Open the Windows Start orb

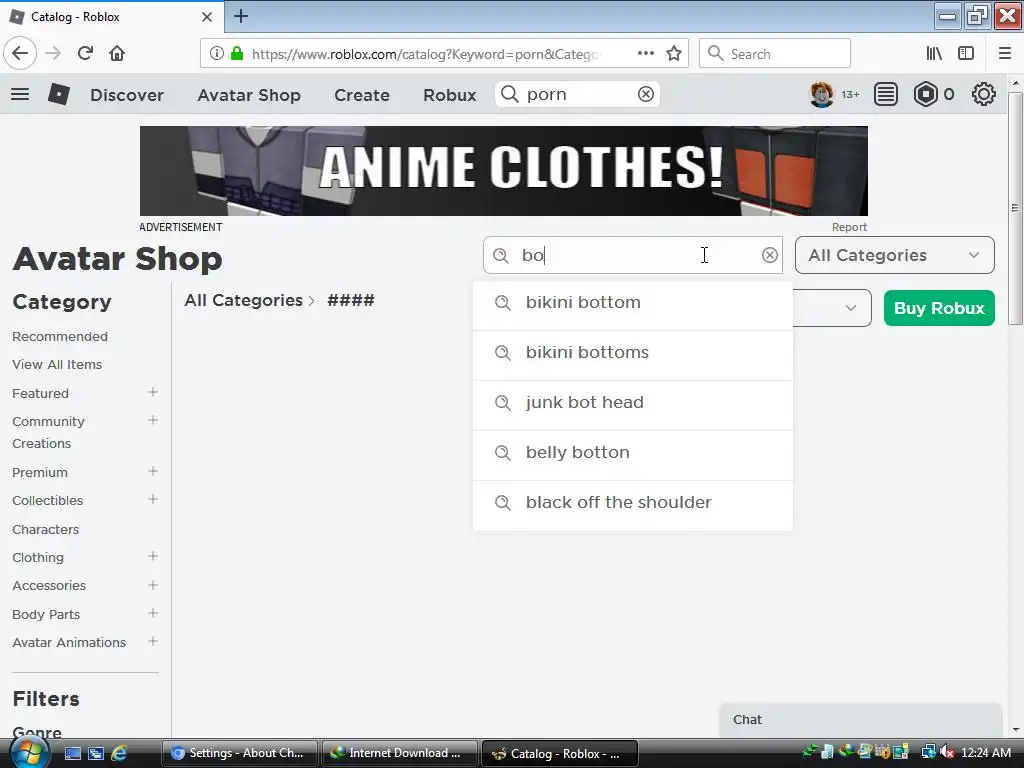click(x=29, y=752)
